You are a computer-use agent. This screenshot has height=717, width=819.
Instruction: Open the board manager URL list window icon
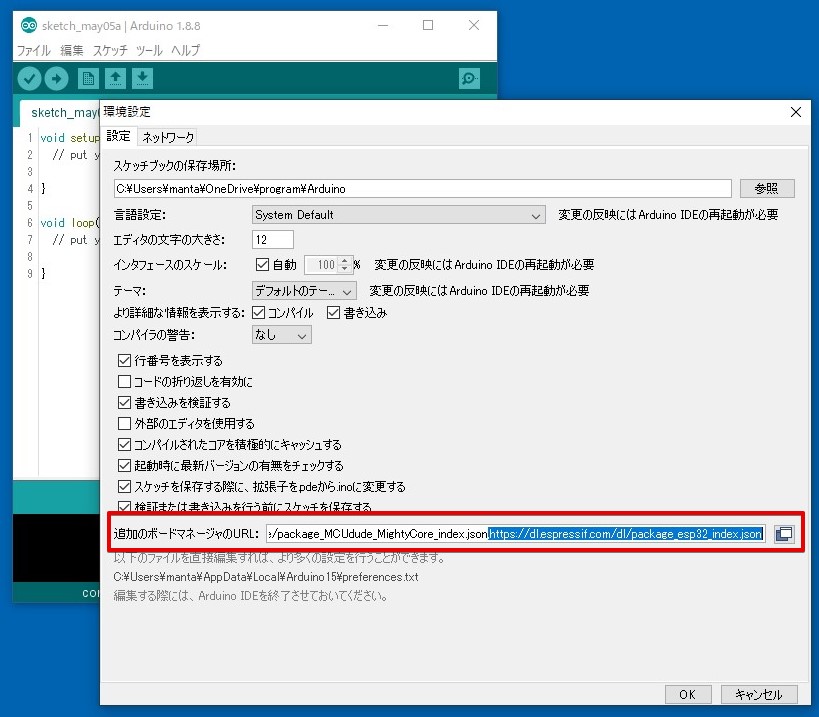click(x=784, y=534)
